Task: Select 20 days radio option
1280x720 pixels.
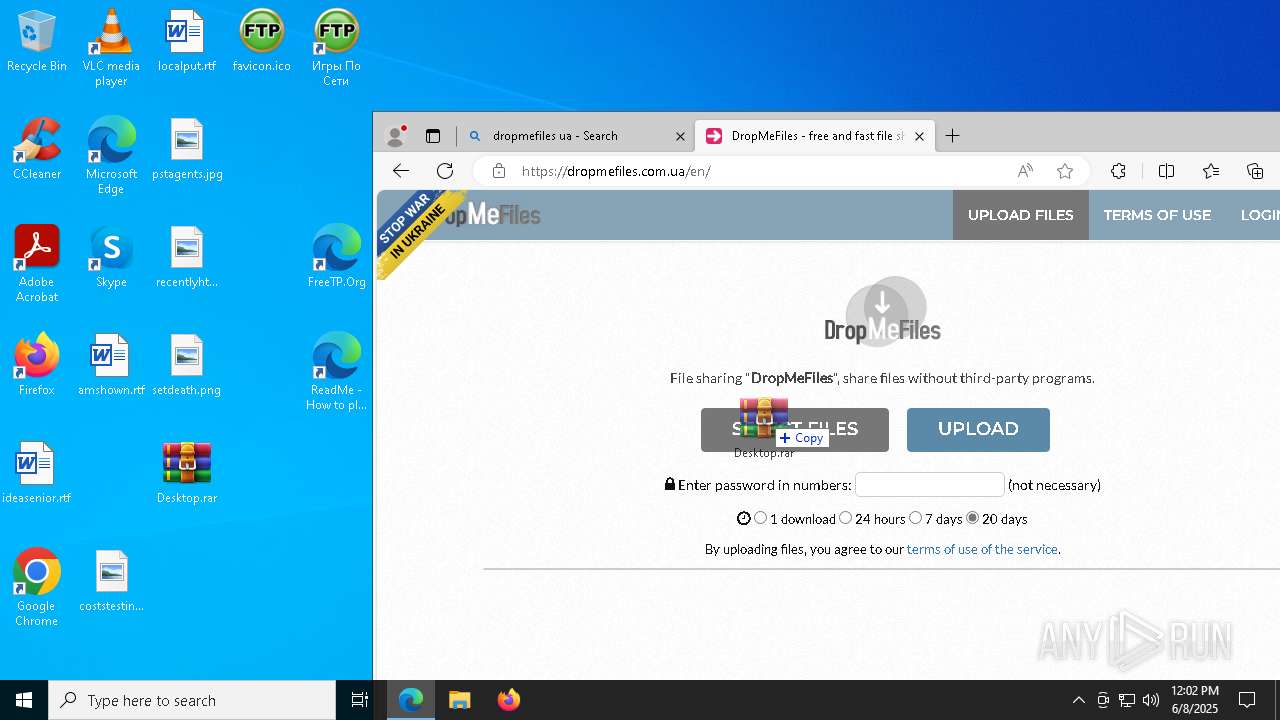Action: 973,518
